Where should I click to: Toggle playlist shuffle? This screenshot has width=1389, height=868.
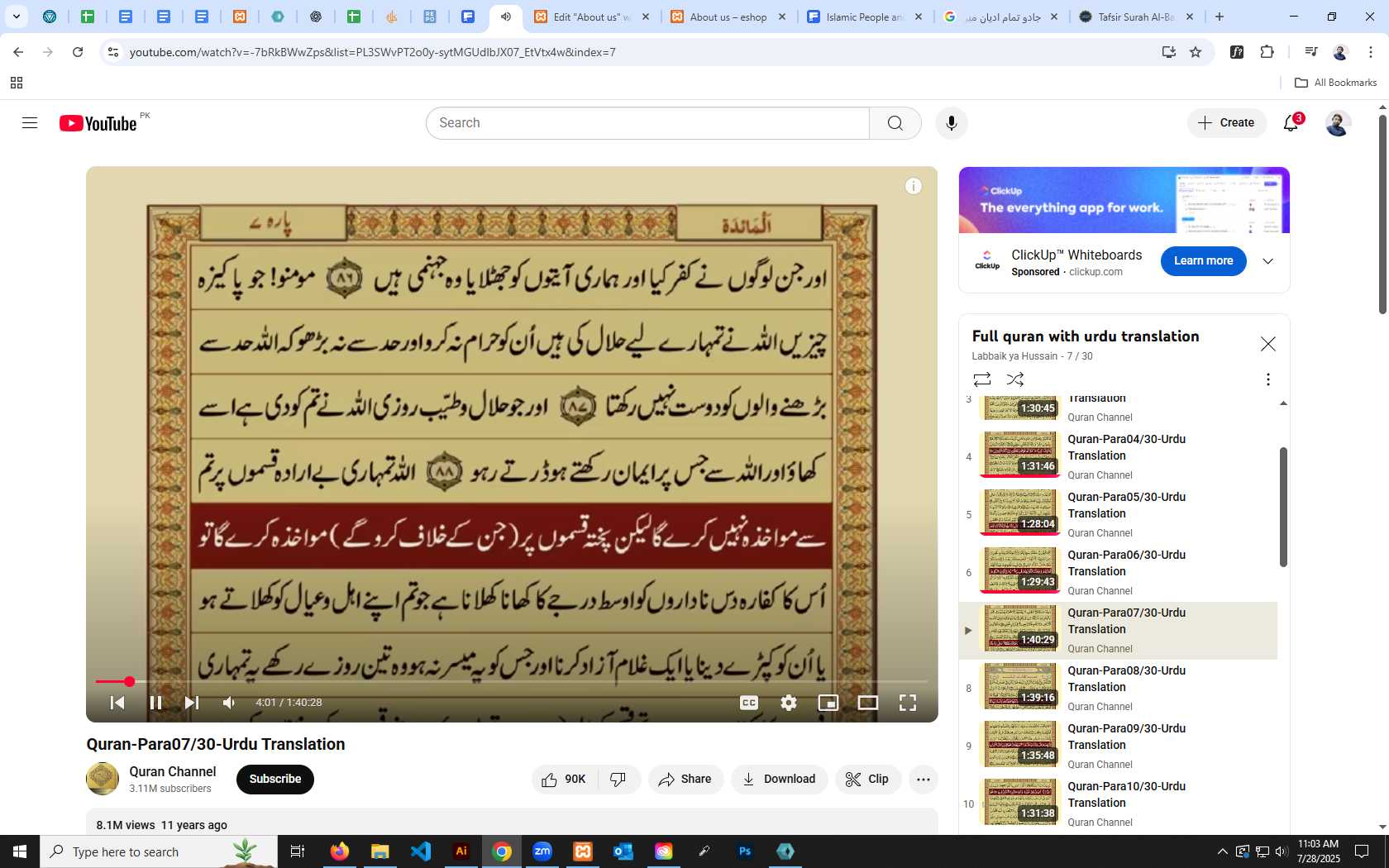click(x=1015, y=379)
